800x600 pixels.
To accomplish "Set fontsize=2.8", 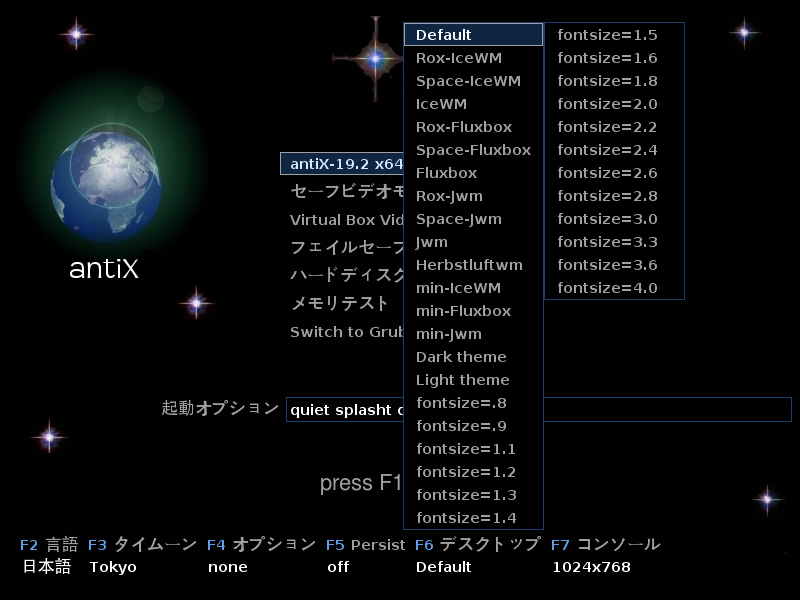I will [614, 195].
